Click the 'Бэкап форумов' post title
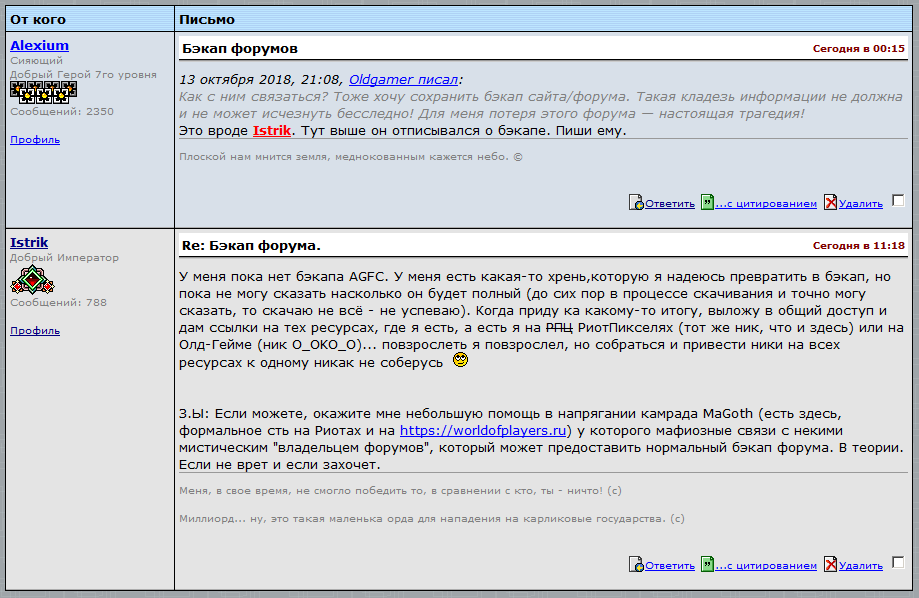This screenshot has height=598, width=919. 240,49
